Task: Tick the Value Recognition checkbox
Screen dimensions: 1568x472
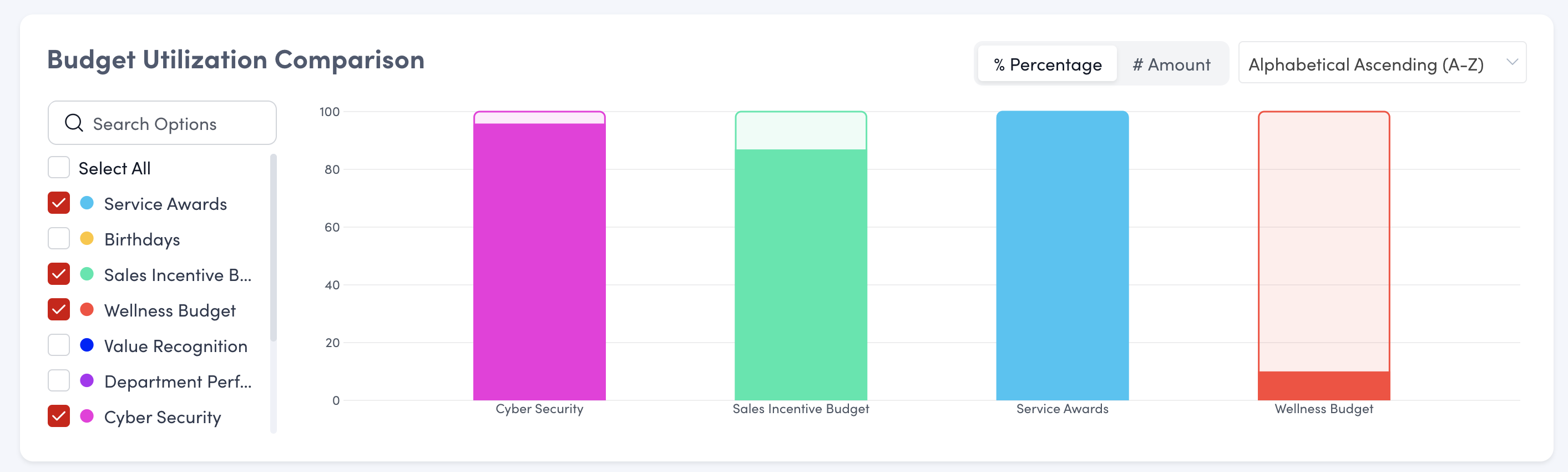Action: pyautogui.click(x=59, y=345)
